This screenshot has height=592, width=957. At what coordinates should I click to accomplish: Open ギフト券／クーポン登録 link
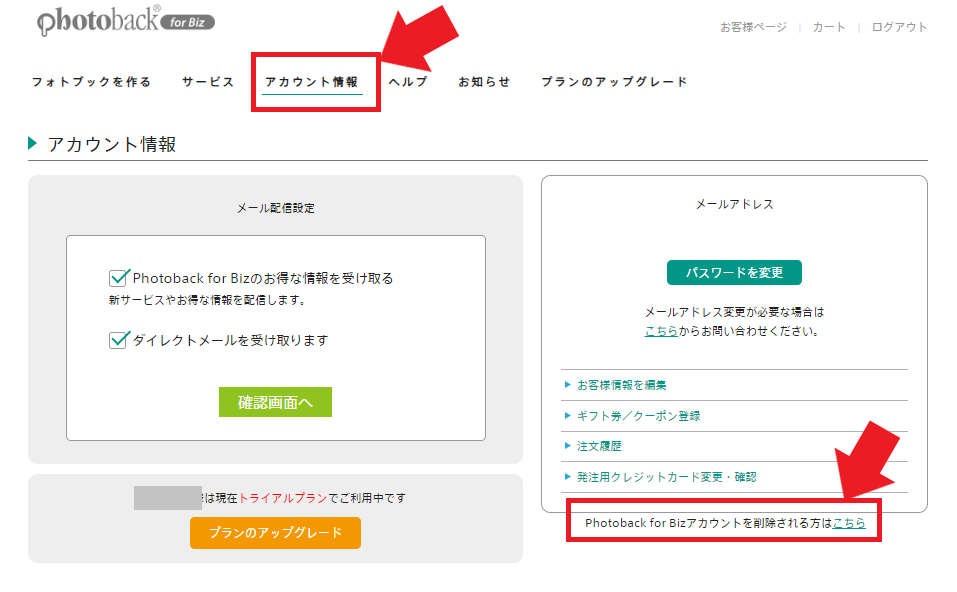click(x=638, y=416)
